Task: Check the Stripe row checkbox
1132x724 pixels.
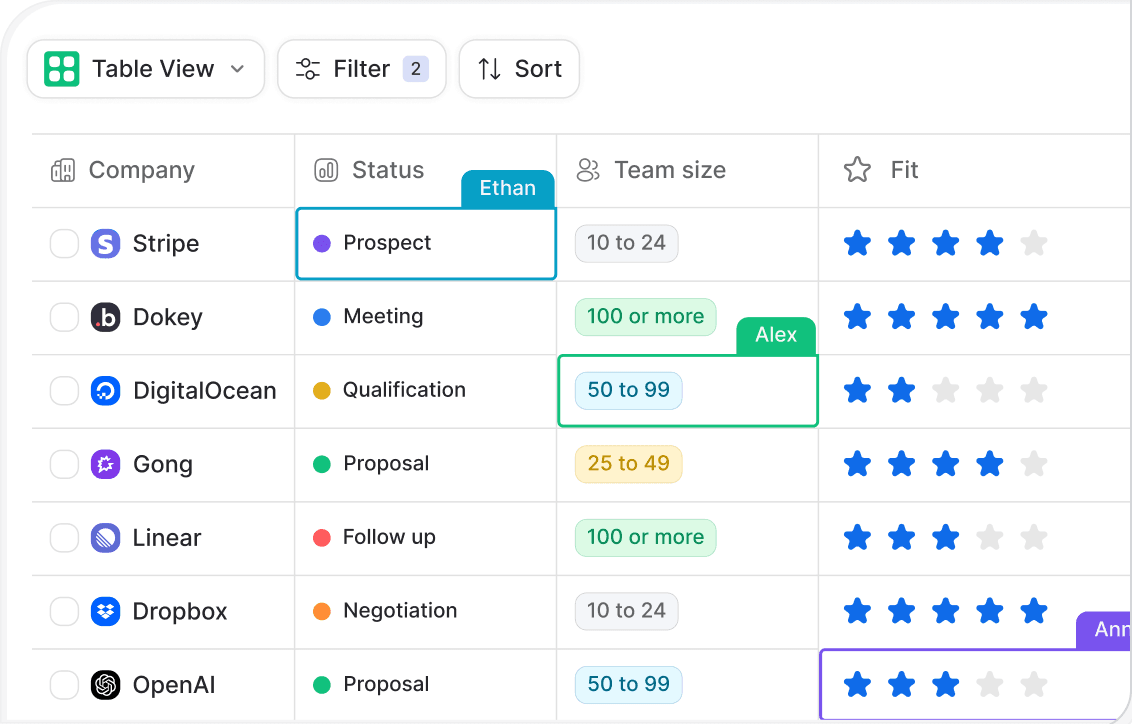Action: click(64, 243)
